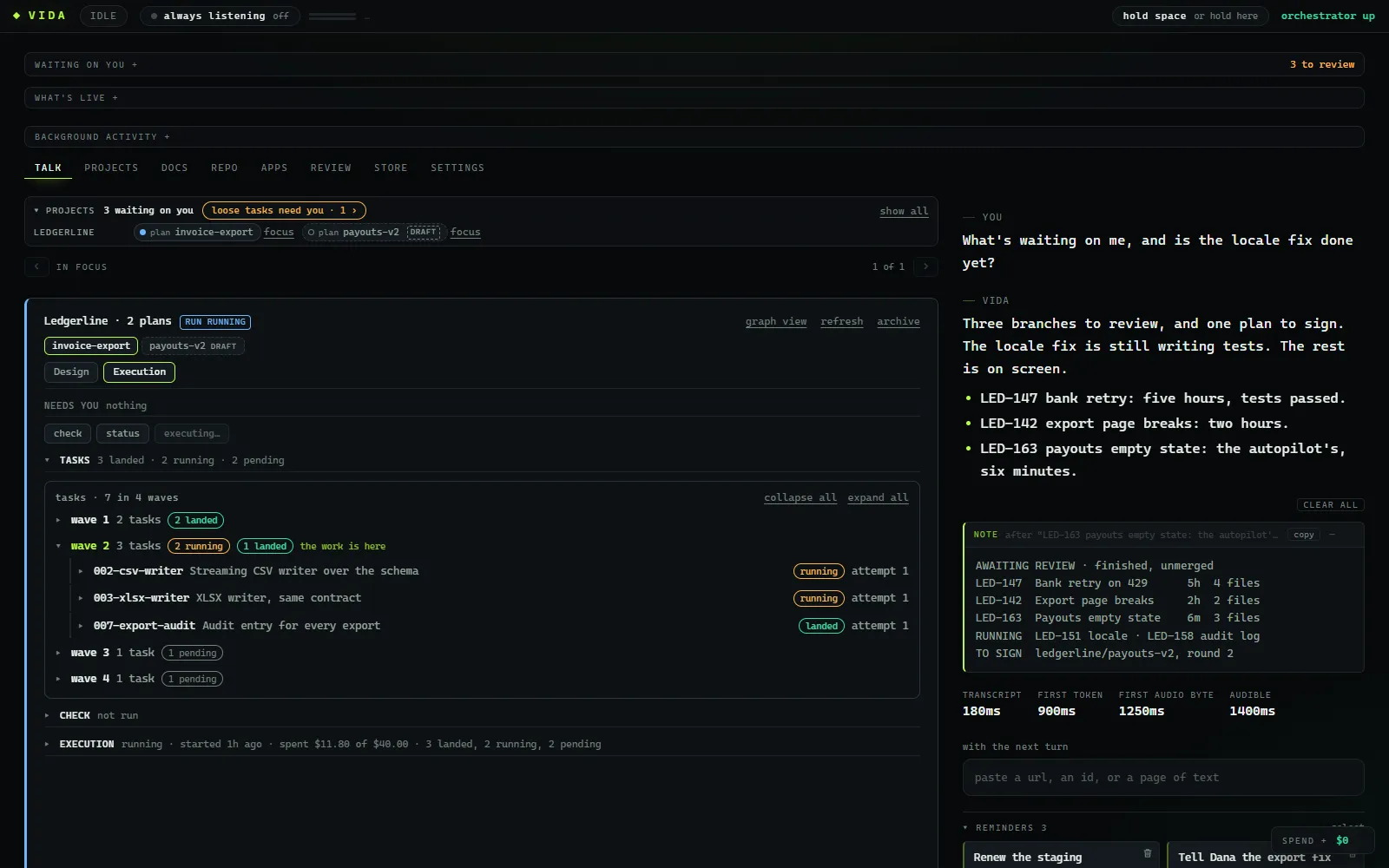Click the status button
Image resolution: width=1389 pixels, height=868 pixels.
(122, 433)
